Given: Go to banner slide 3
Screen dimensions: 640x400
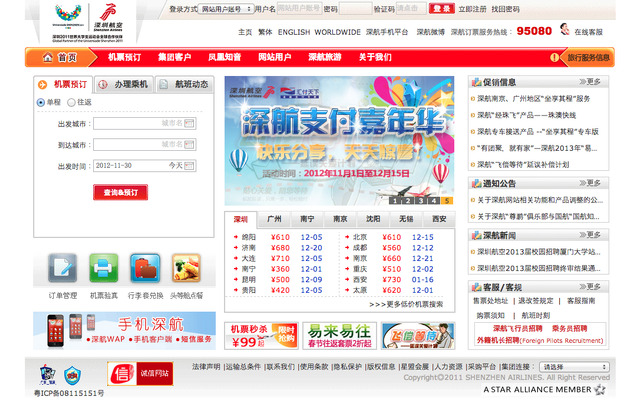Looking at the screenshot, I should 420,200.
